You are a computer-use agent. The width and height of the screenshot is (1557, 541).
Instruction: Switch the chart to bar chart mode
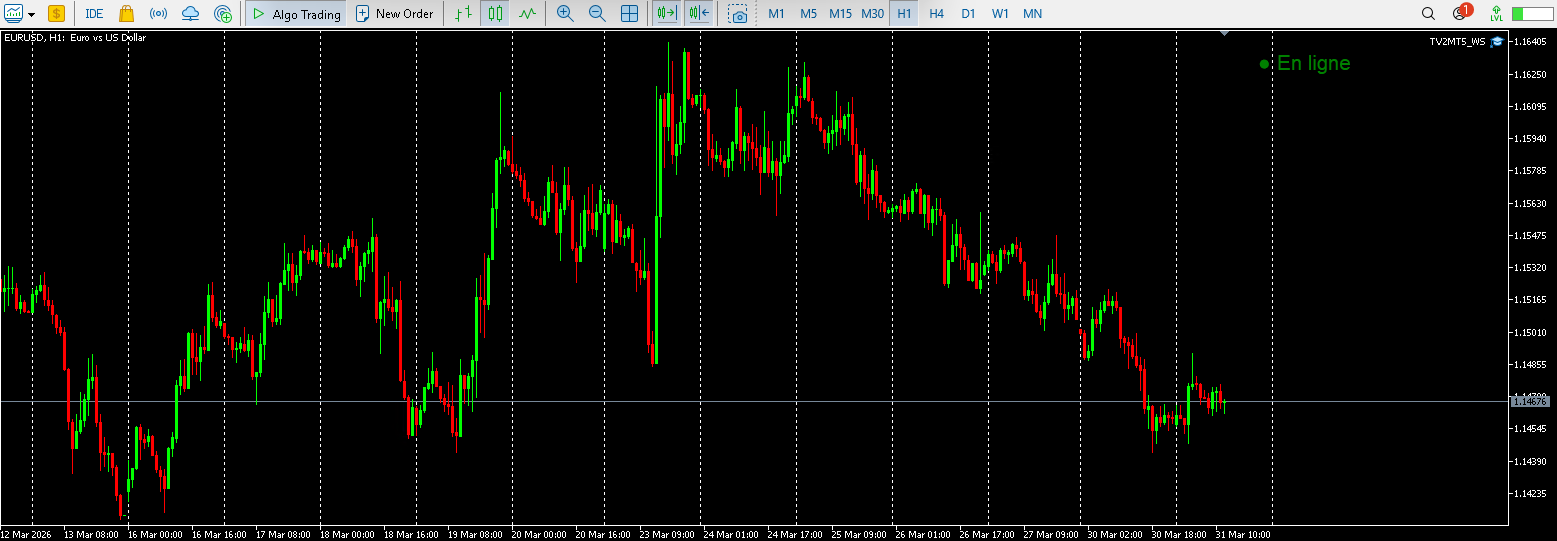pos(462,14)
